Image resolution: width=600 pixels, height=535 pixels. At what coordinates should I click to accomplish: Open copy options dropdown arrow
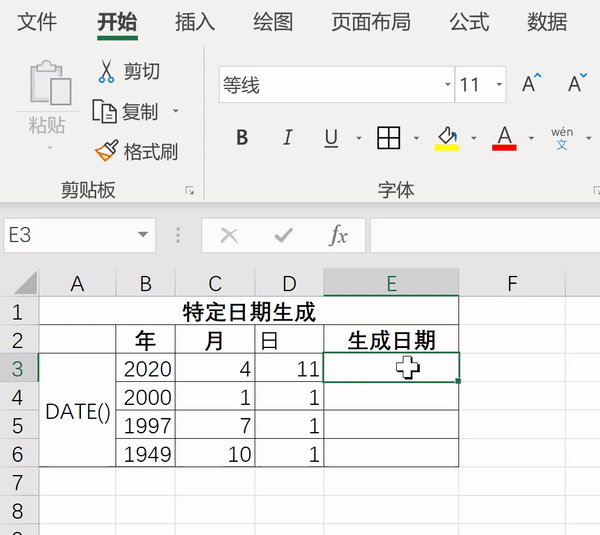176,111
